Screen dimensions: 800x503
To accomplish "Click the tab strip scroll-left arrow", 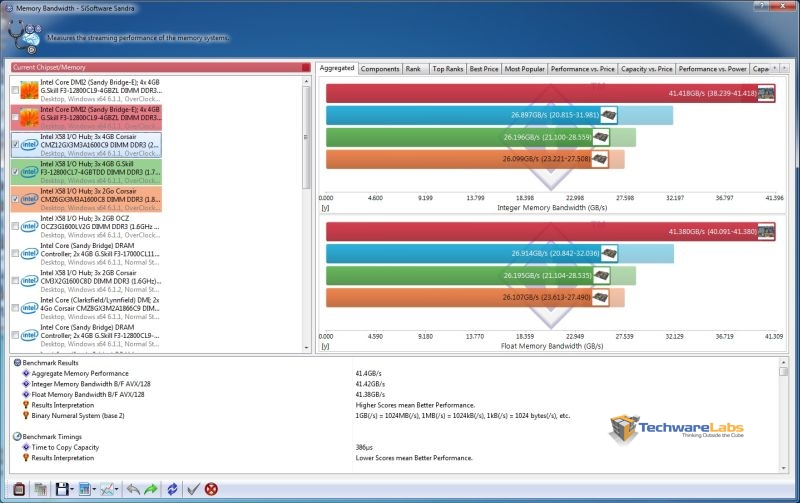I will point(775,68).
